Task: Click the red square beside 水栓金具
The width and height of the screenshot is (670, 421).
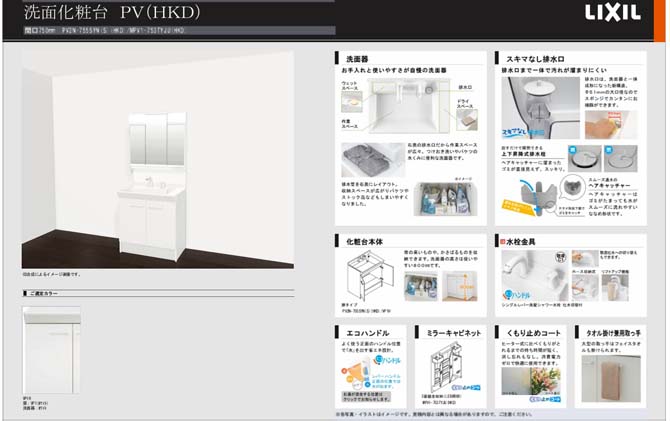Action: (502, 241)
